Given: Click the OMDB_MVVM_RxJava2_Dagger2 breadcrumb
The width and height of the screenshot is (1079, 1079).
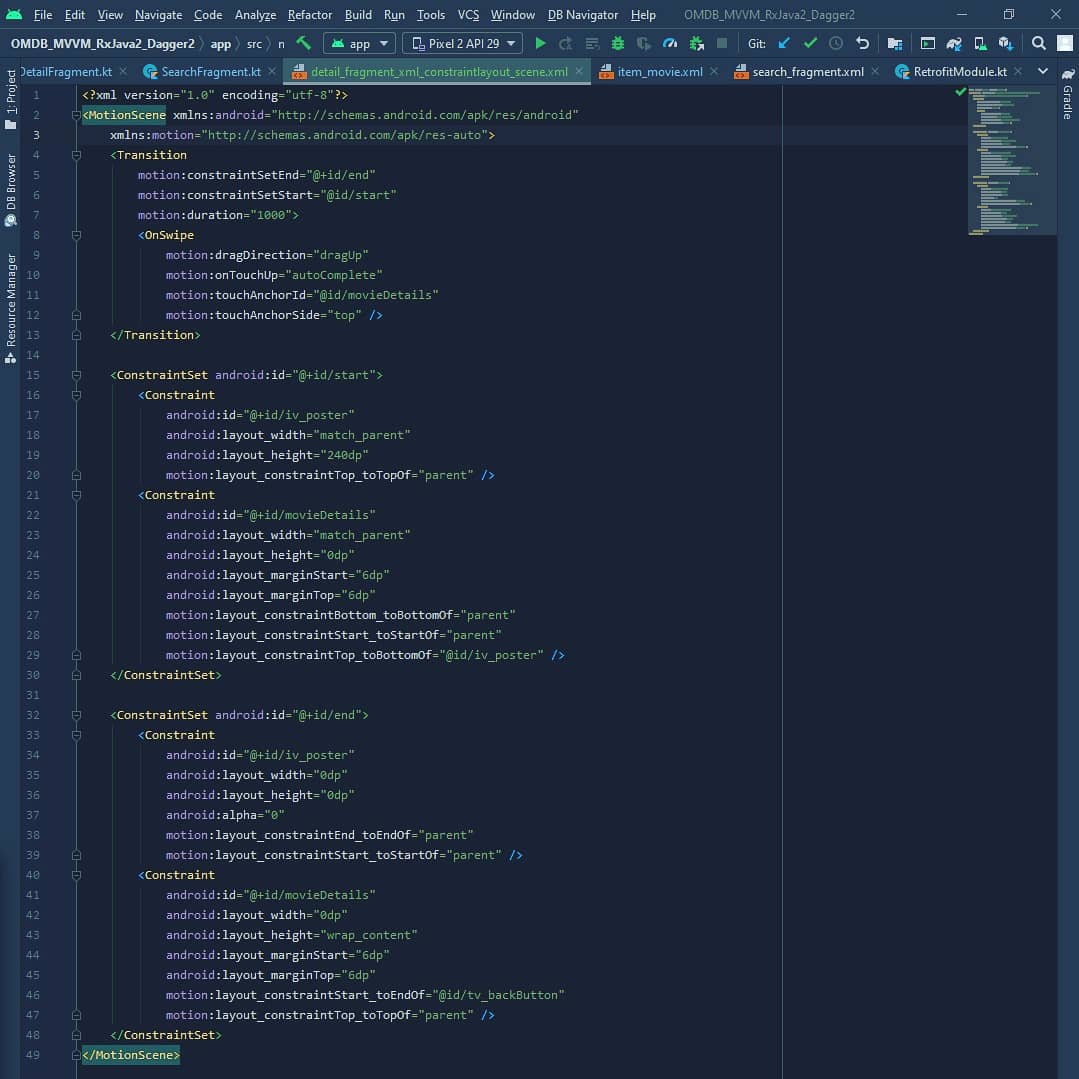Looking at the screenshot, I should click(x=103, y=43).
